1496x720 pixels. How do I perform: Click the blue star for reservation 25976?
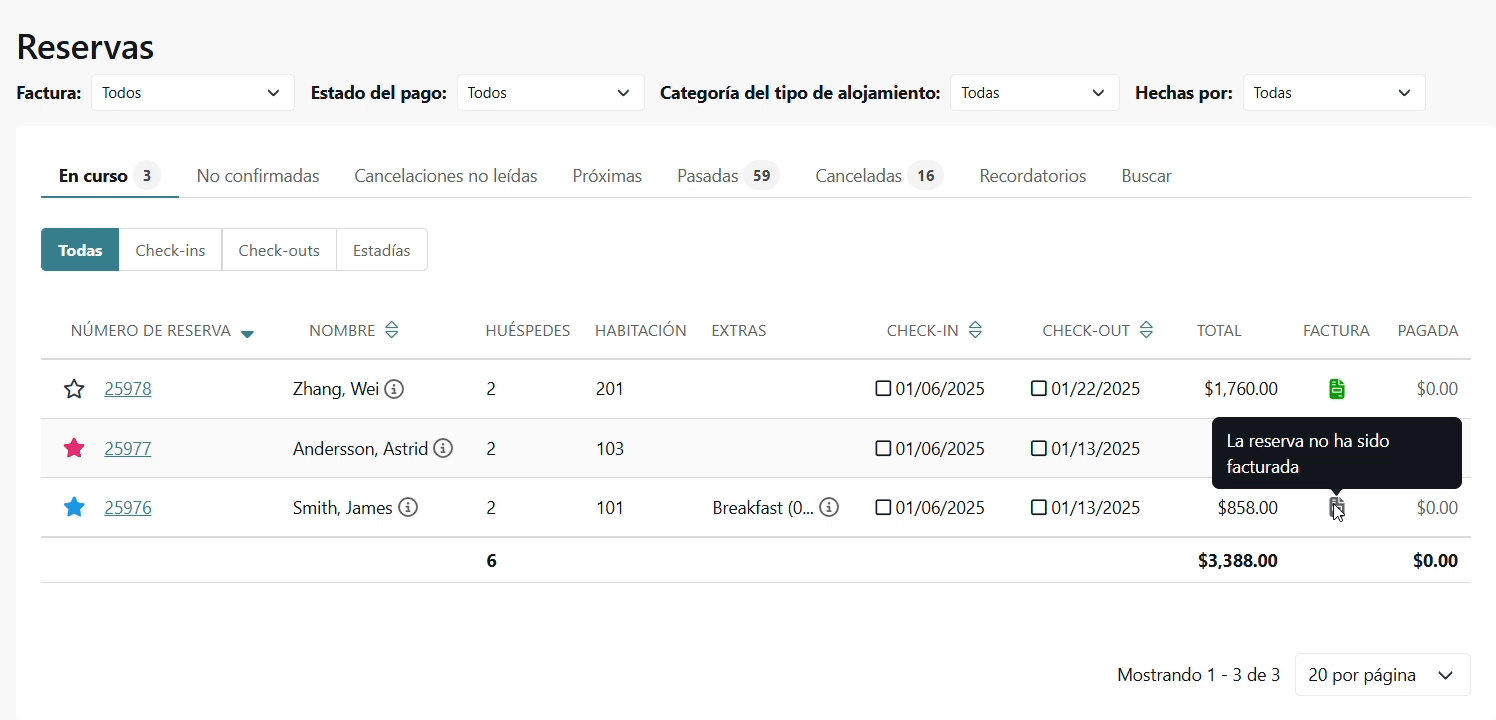74,507
